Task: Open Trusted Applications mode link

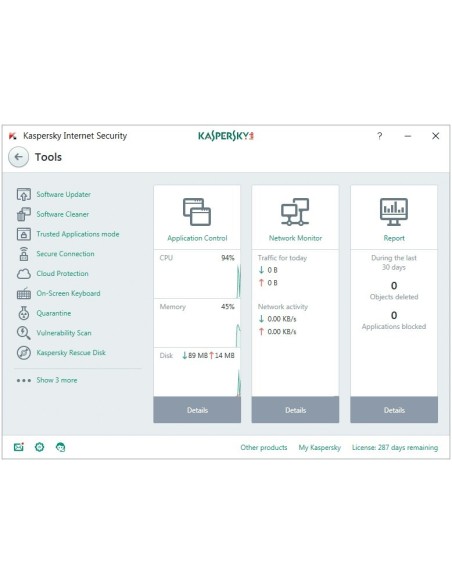Action: coord(78,234)
